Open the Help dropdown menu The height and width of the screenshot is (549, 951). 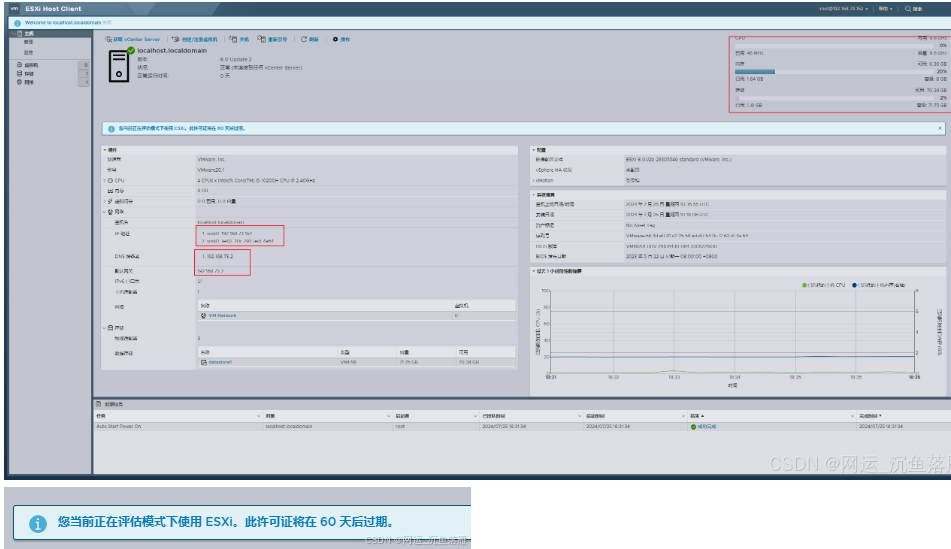[x=885, y=8]
